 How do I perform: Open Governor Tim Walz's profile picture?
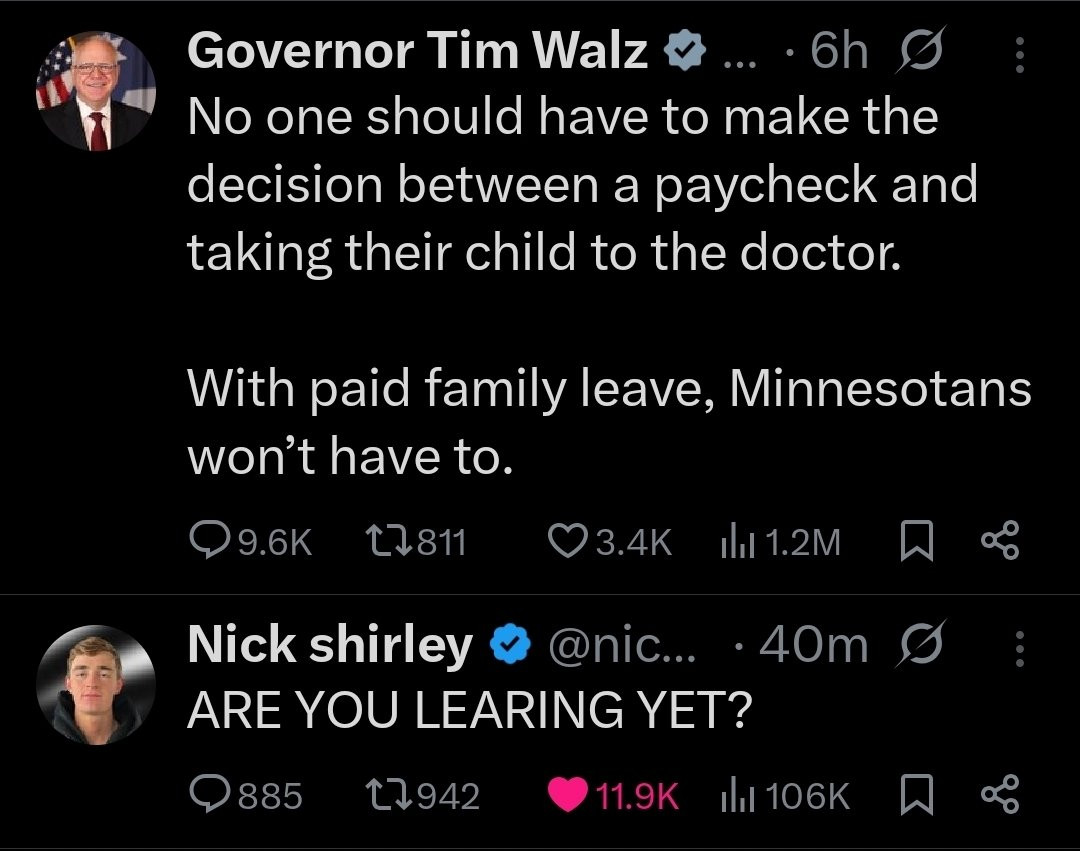click(x=97, y=92)
